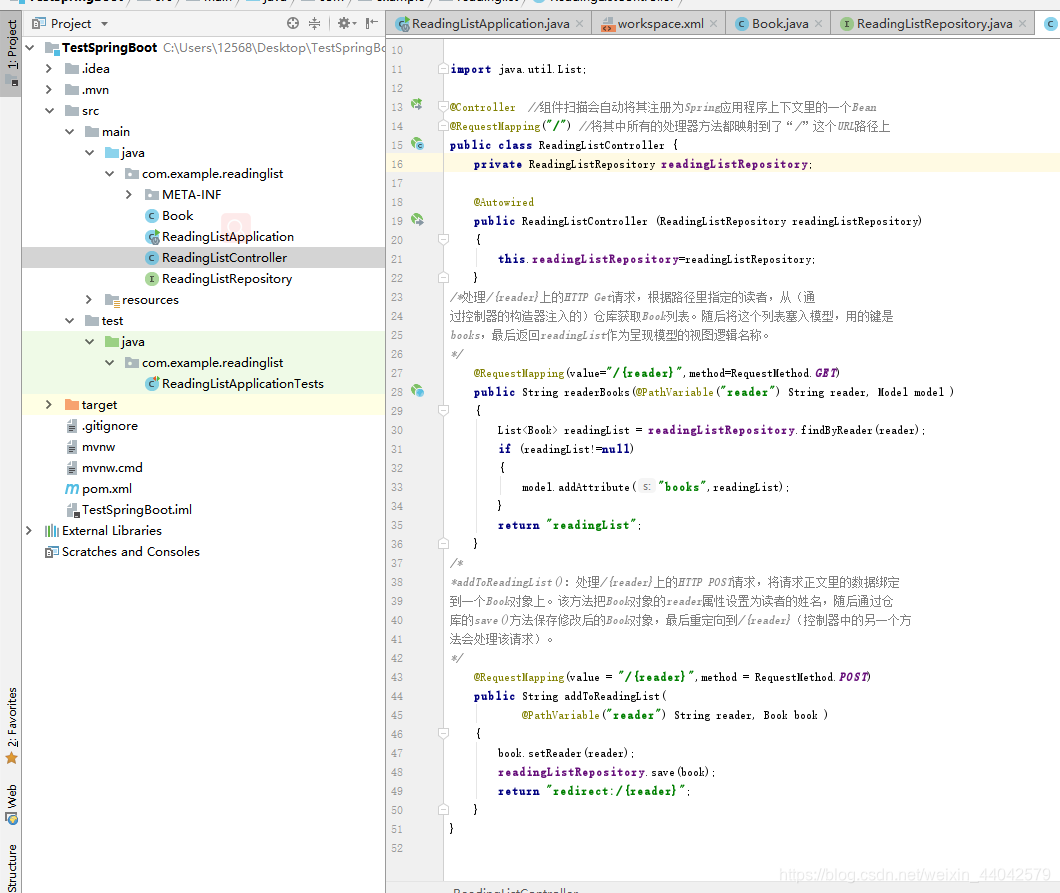The image size is (1060, 893).
Task: Select the .gitignore file
Action: click(x=110, y=425)
